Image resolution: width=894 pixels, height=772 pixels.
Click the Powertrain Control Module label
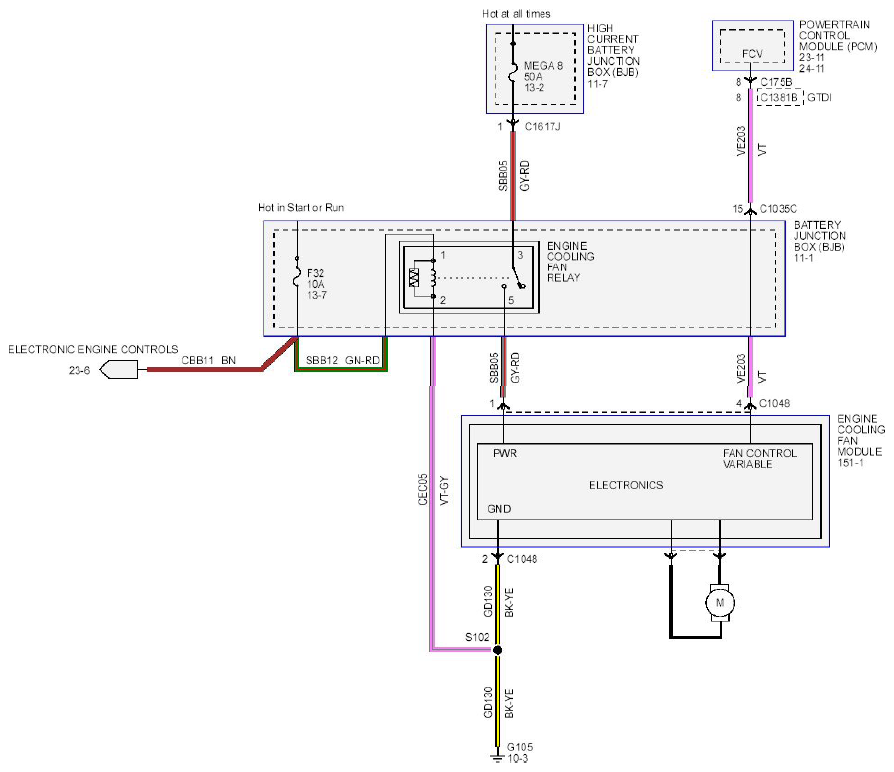point(838,35)
